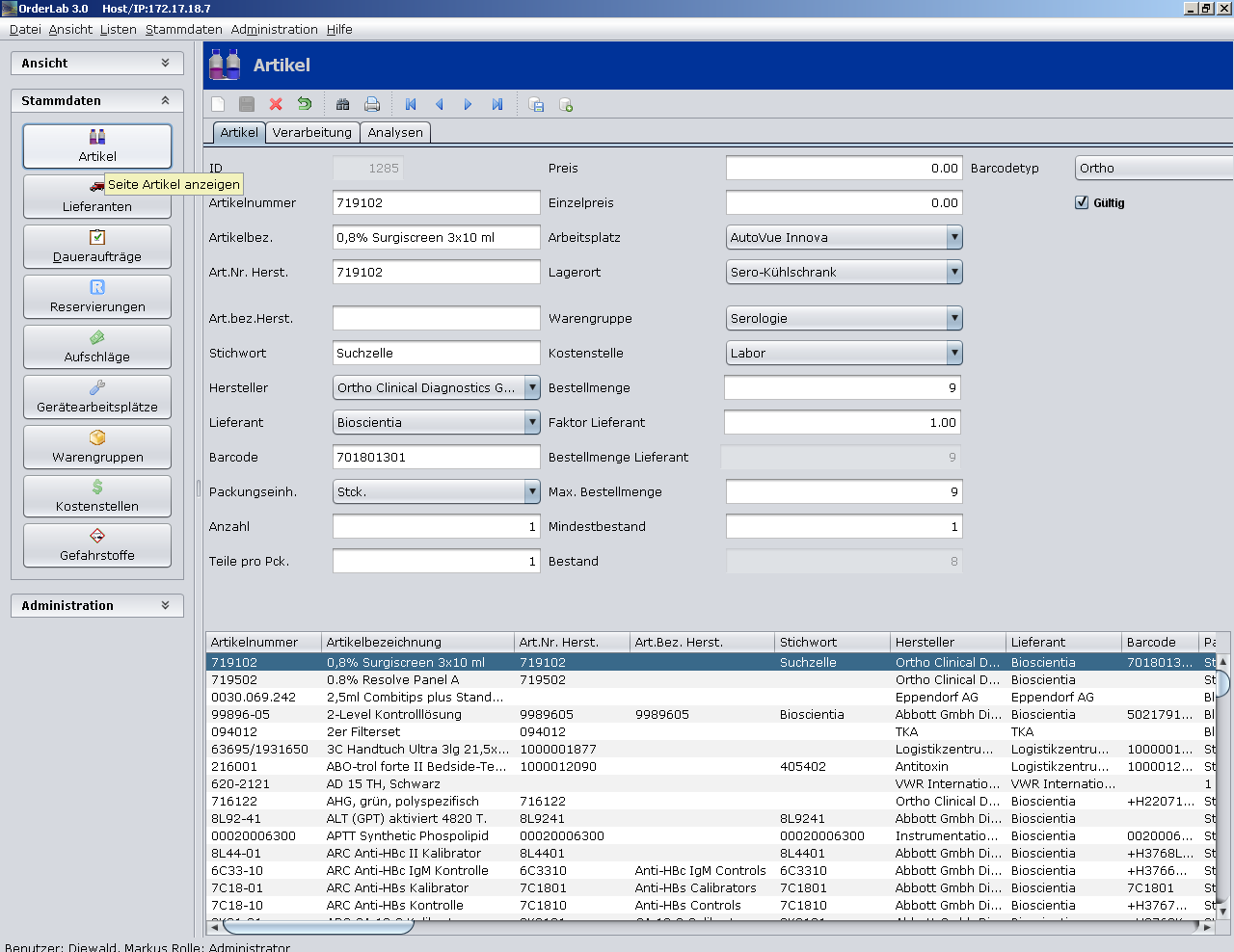
Task: Click the red X delete icon
Action: point(276,104)
